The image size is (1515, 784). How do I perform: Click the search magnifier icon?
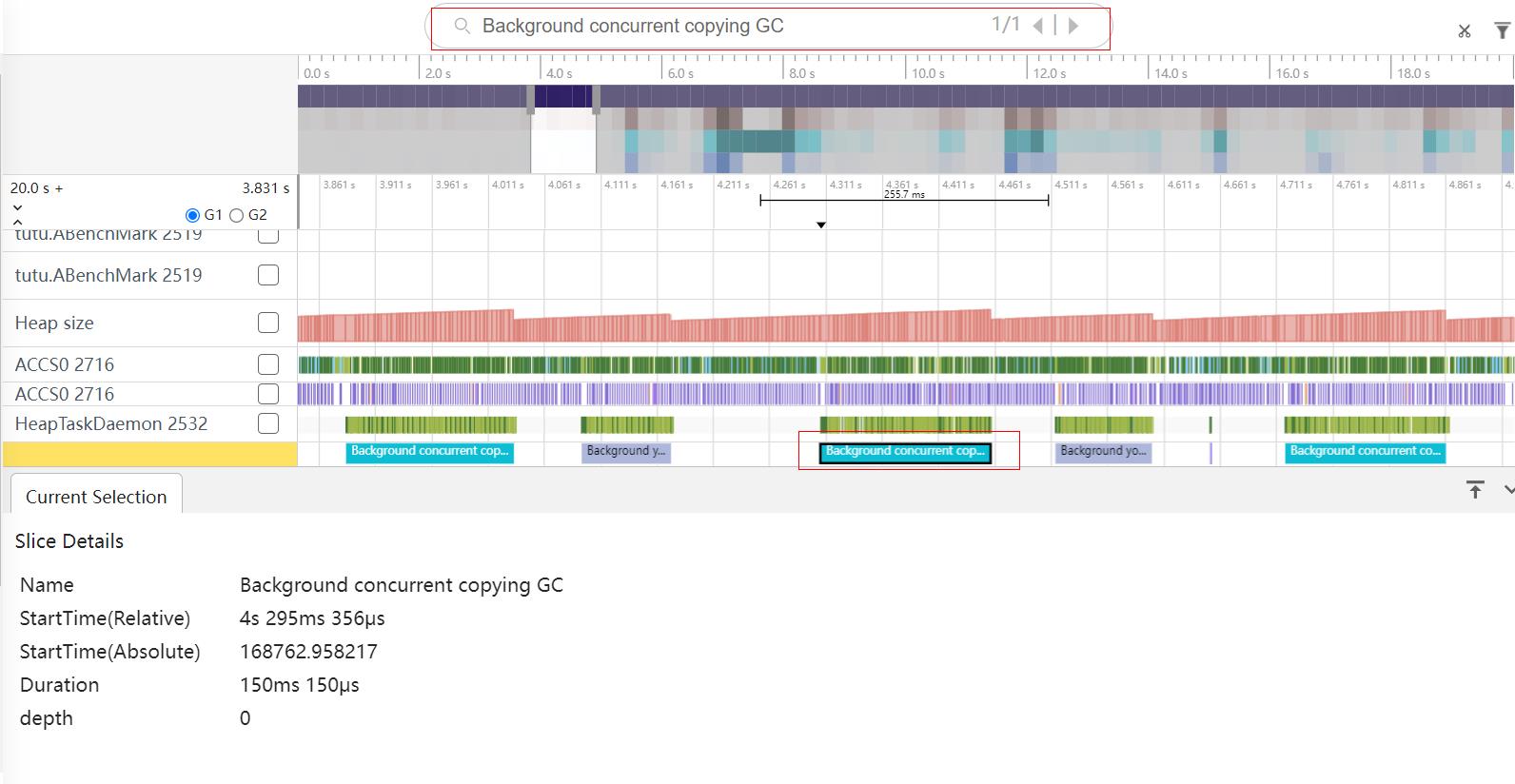click(462, 26)
